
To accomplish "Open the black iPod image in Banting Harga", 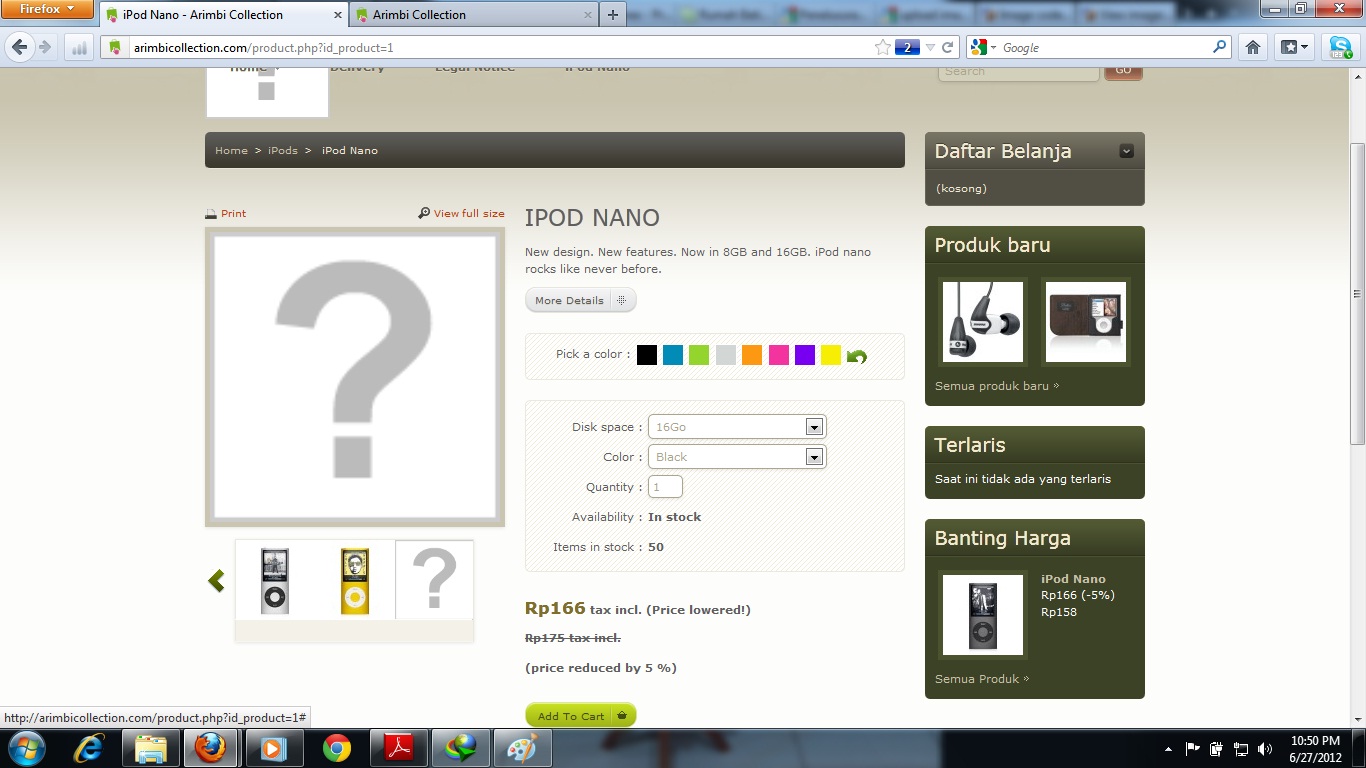I will (x=983, y=615).
